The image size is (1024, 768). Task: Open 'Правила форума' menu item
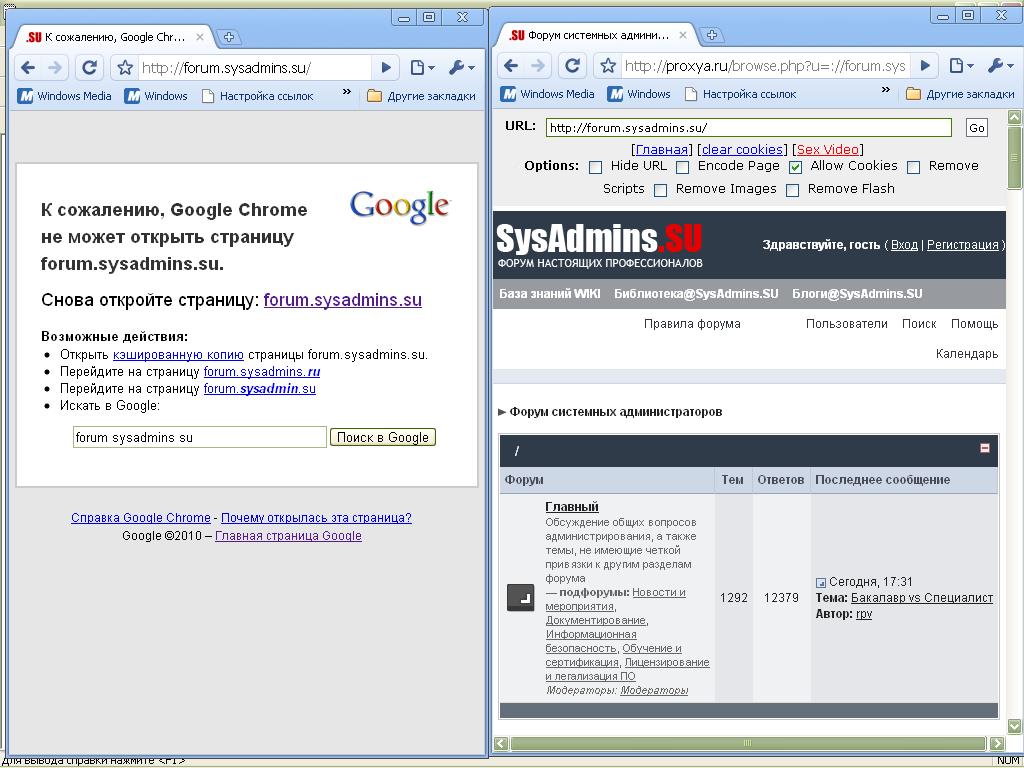coord(692,324)
